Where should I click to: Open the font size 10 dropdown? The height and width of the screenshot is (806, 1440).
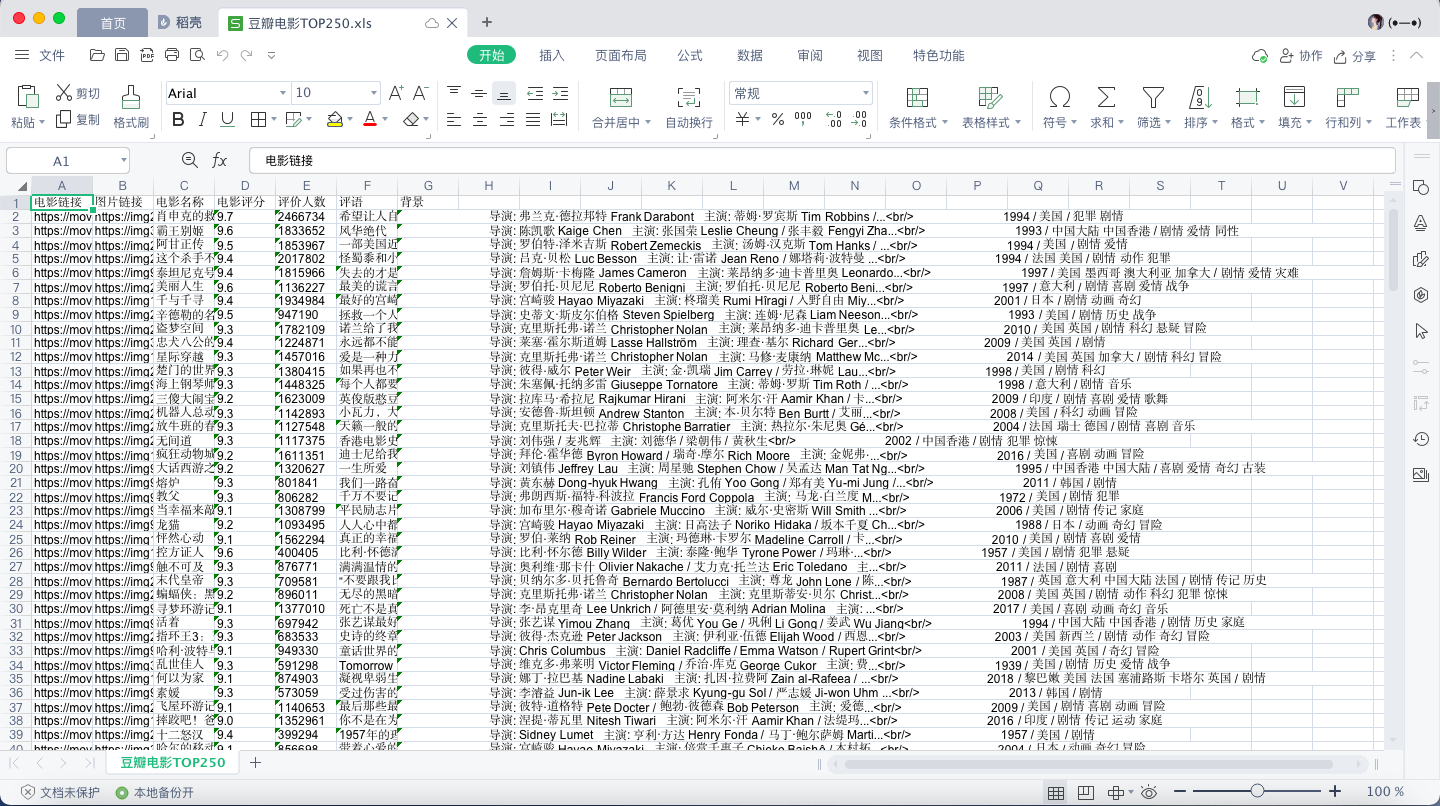point(372,93)
